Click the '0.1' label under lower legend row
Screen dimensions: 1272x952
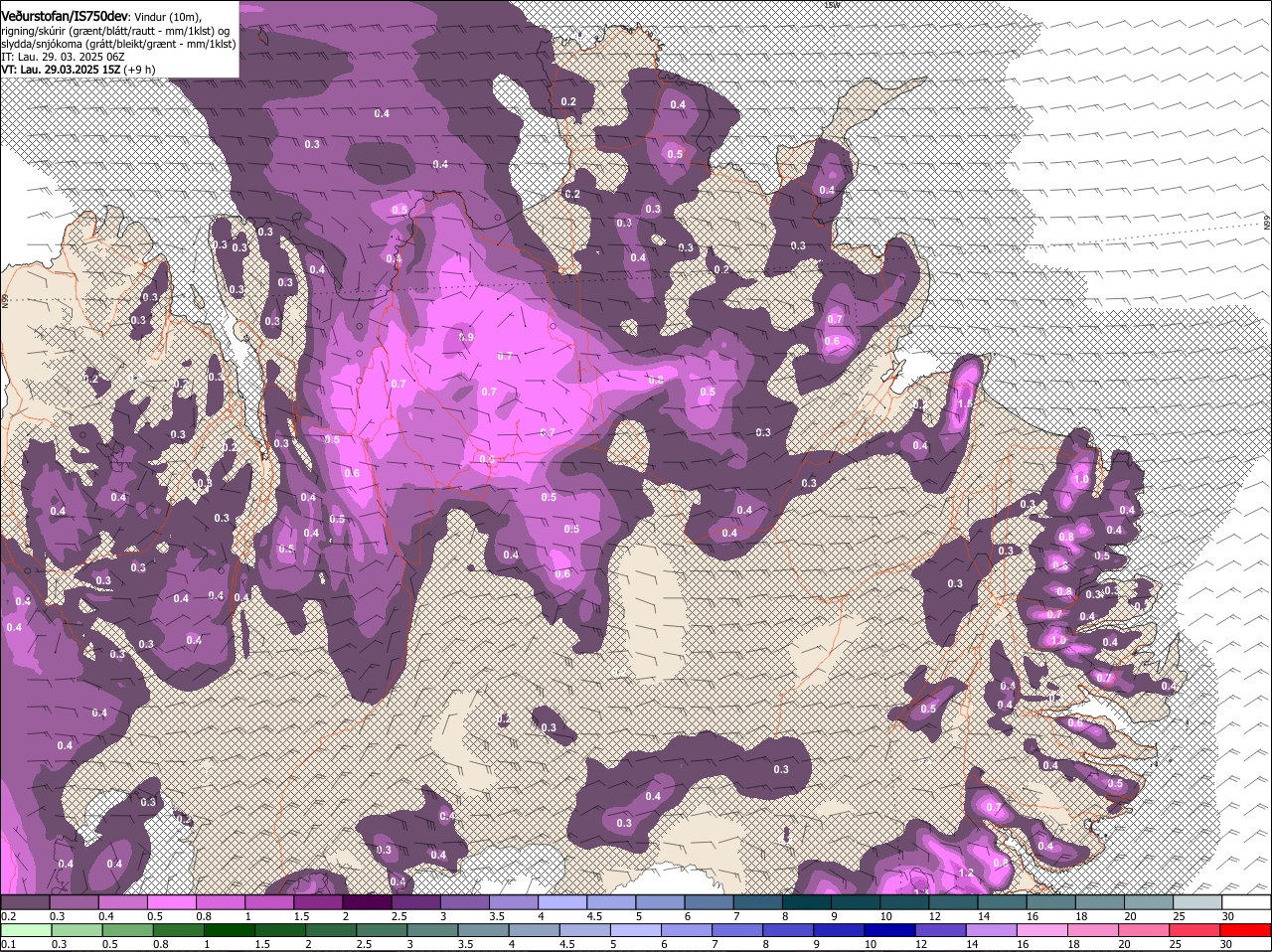coord(8,944)
